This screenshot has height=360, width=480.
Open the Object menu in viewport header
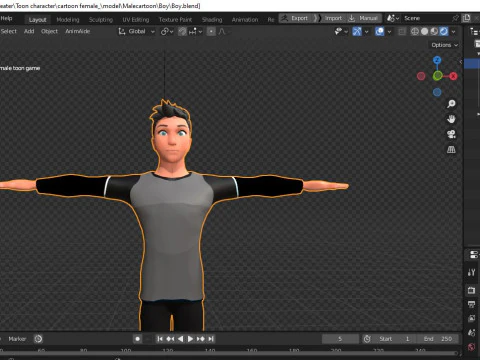[49, 31]
